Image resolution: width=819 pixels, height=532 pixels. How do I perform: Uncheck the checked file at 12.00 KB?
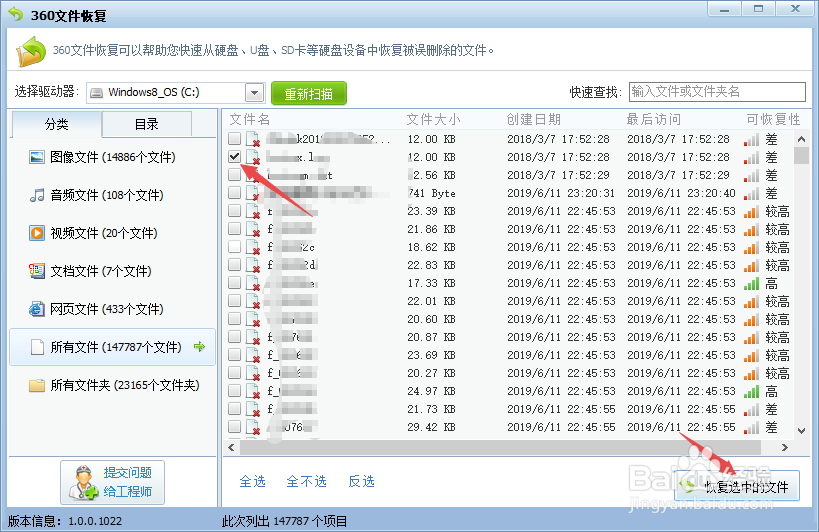coord(235,156)
